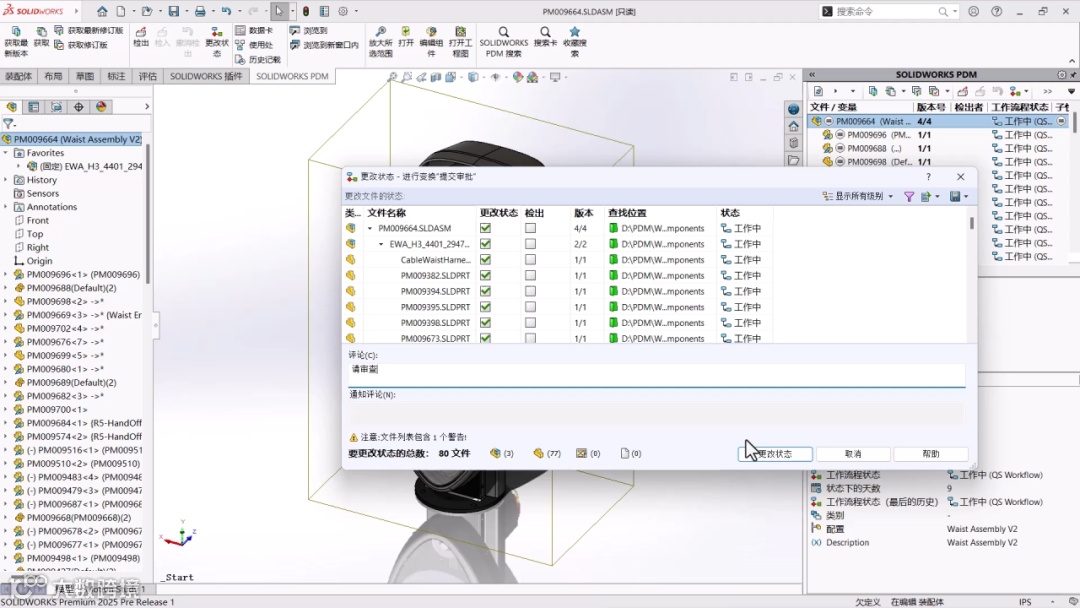Uncheck 更改状态 for EWA_H3_4401_2947 row

pos(486,244)
